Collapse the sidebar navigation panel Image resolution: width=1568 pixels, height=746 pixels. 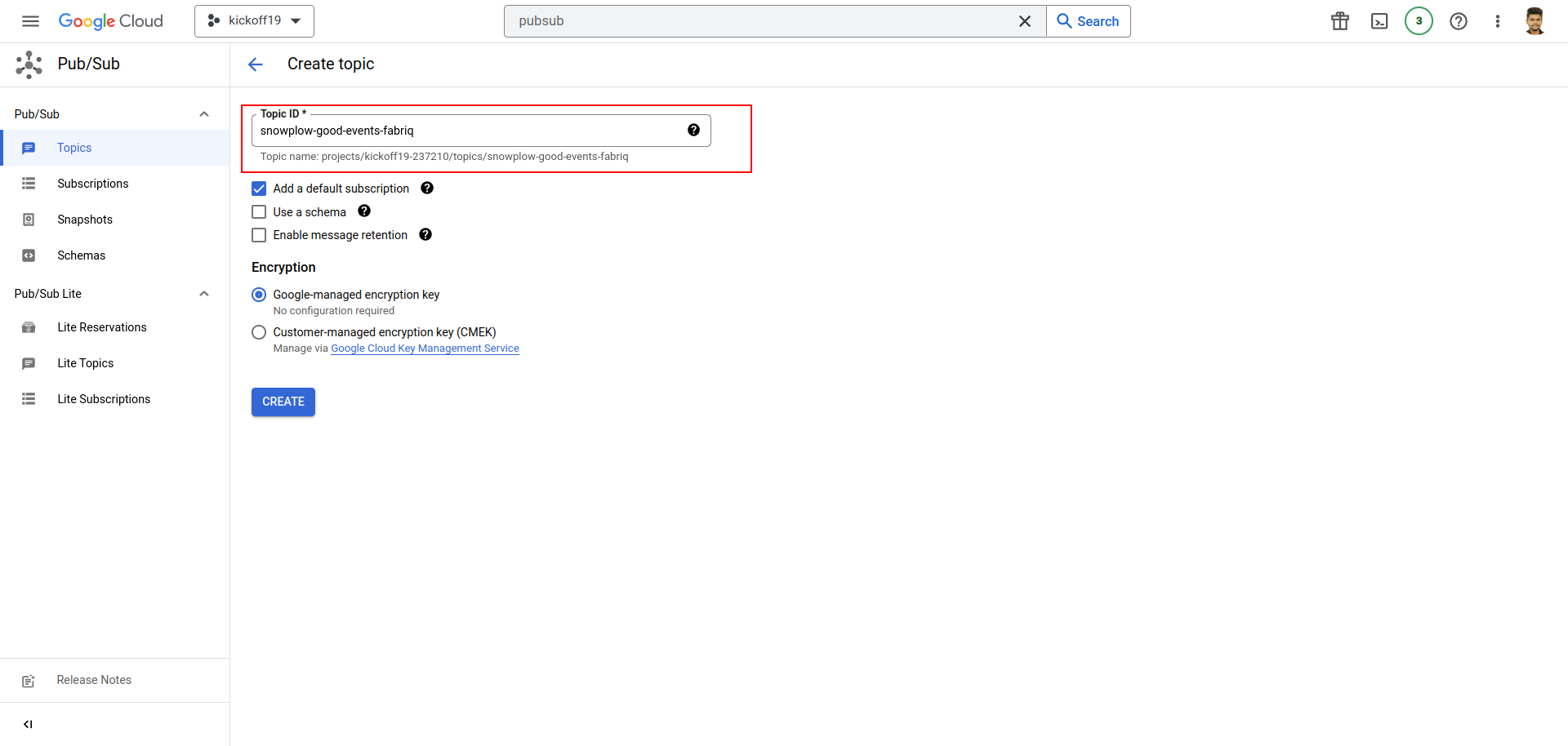(x=29, y=724)
